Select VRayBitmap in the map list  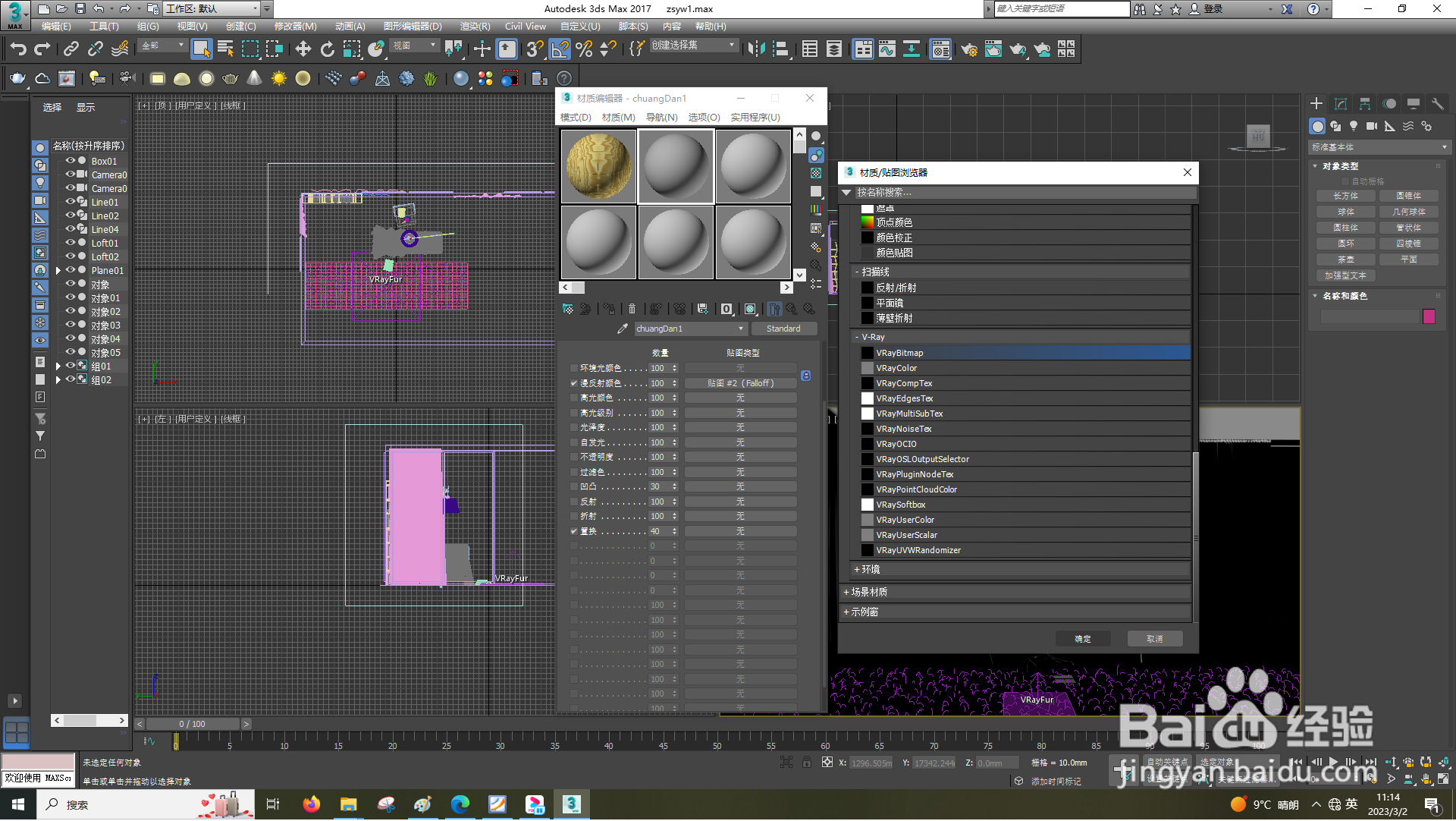coord(1025,353)
